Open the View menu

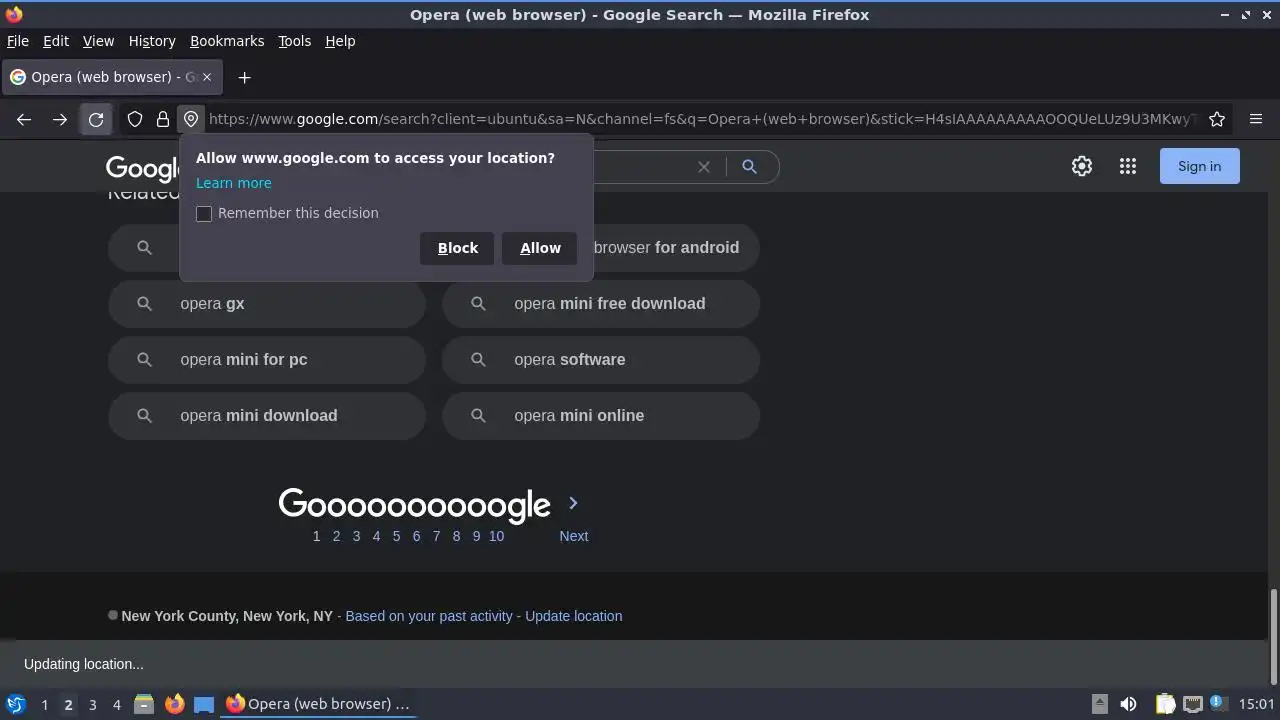point(98,41)
